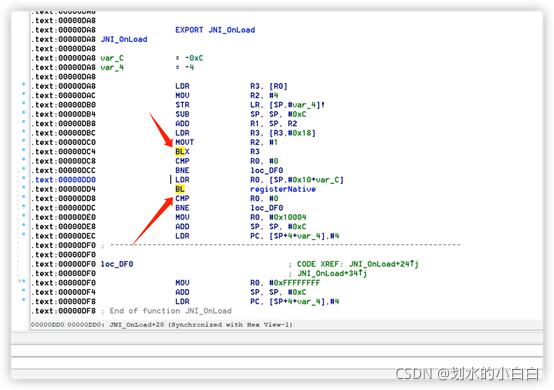Click the 'End of function JNI_OnLoad' comment
This screenshot has height=390, width=554.
tap(170, 311)
